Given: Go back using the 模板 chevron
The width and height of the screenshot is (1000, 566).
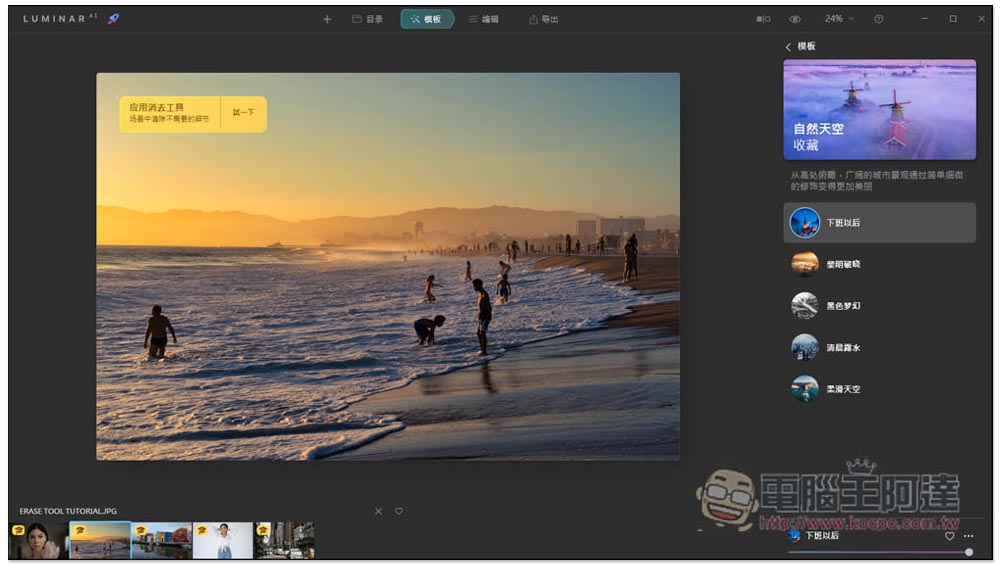Looking at the screenshot, I should (788, 47).
